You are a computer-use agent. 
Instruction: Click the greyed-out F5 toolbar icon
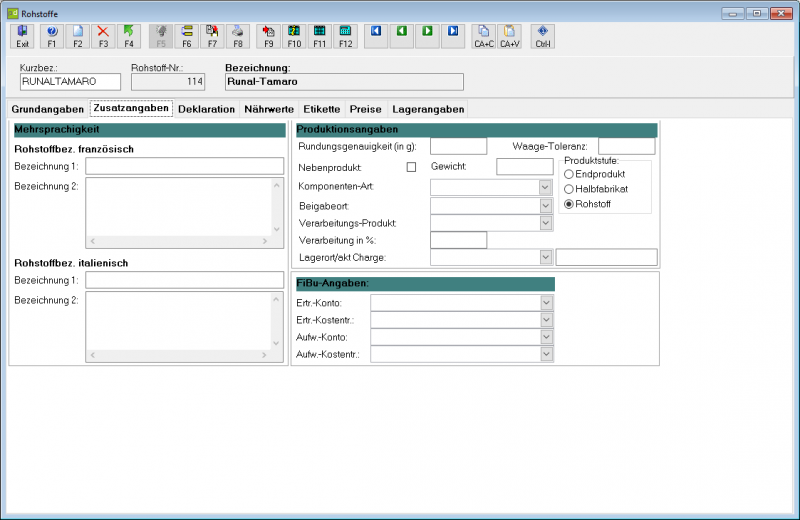[161, 37]
